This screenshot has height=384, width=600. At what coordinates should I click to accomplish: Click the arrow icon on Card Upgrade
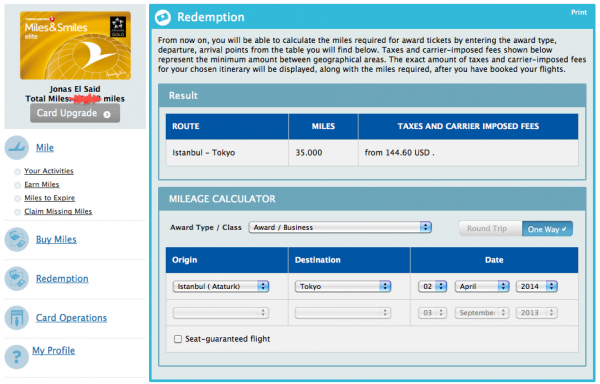[107, 114]
